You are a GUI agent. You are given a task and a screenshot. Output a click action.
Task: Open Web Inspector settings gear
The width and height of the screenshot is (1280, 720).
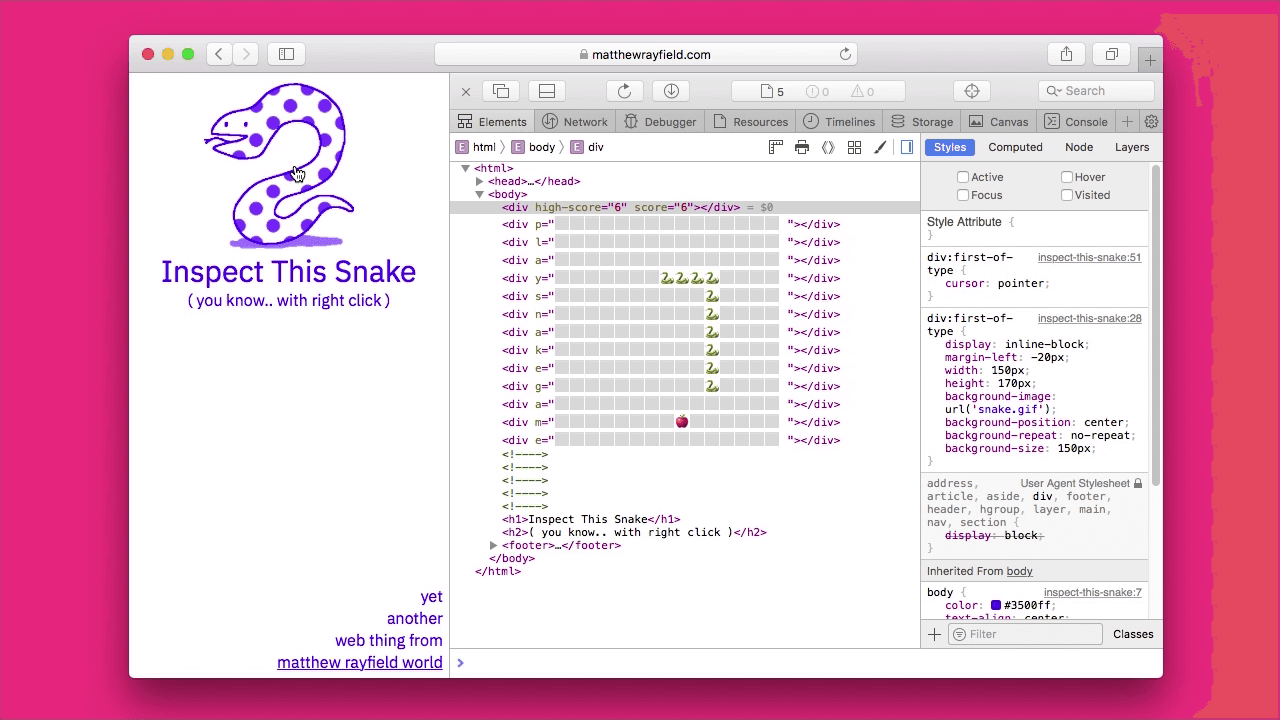click(x=1151, y=122)
